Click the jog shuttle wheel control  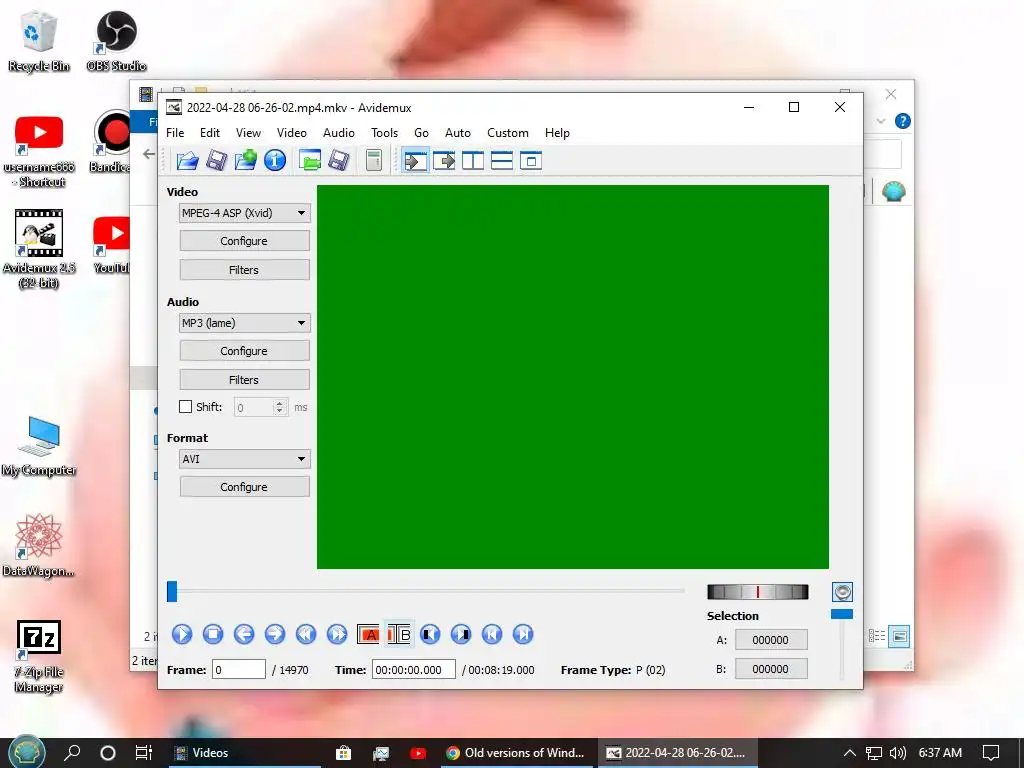click(x=758, y=592)
